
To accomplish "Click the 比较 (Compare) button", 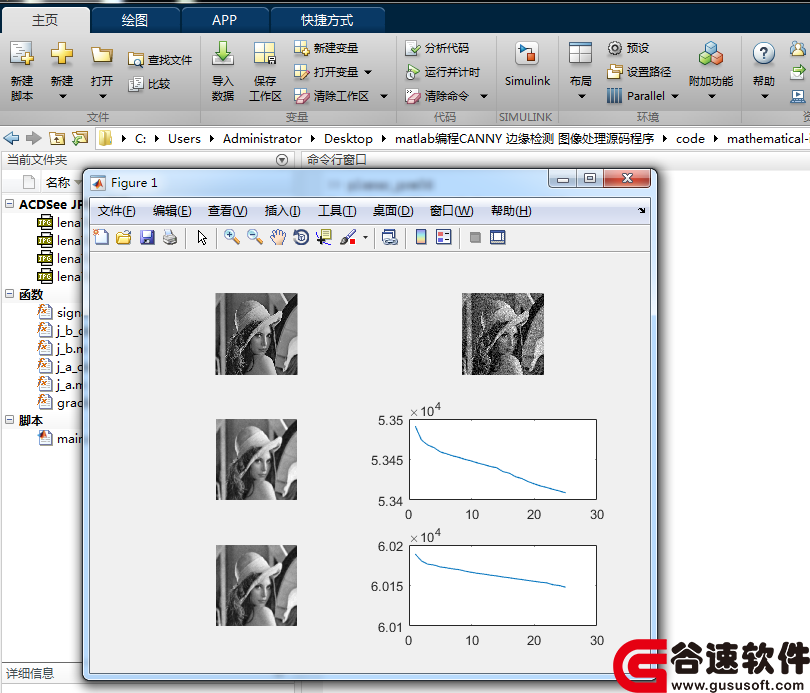I will tap(149, 84).
